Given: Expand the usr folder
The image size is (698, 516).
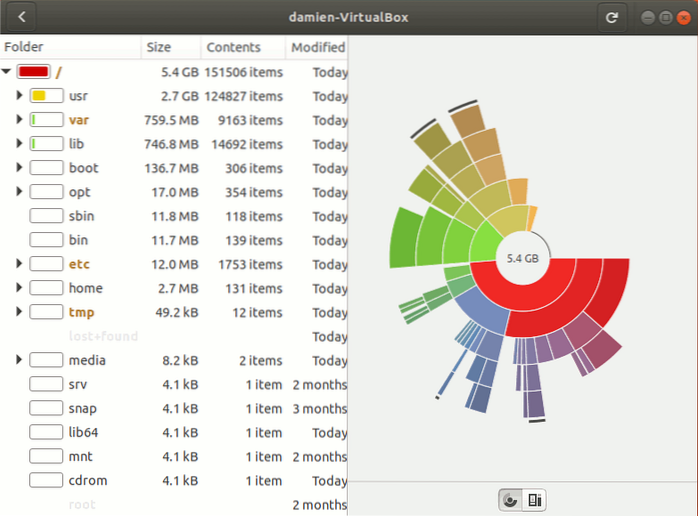Looking at the screenshot, I should pyautogui.click(x=19, y=96).
